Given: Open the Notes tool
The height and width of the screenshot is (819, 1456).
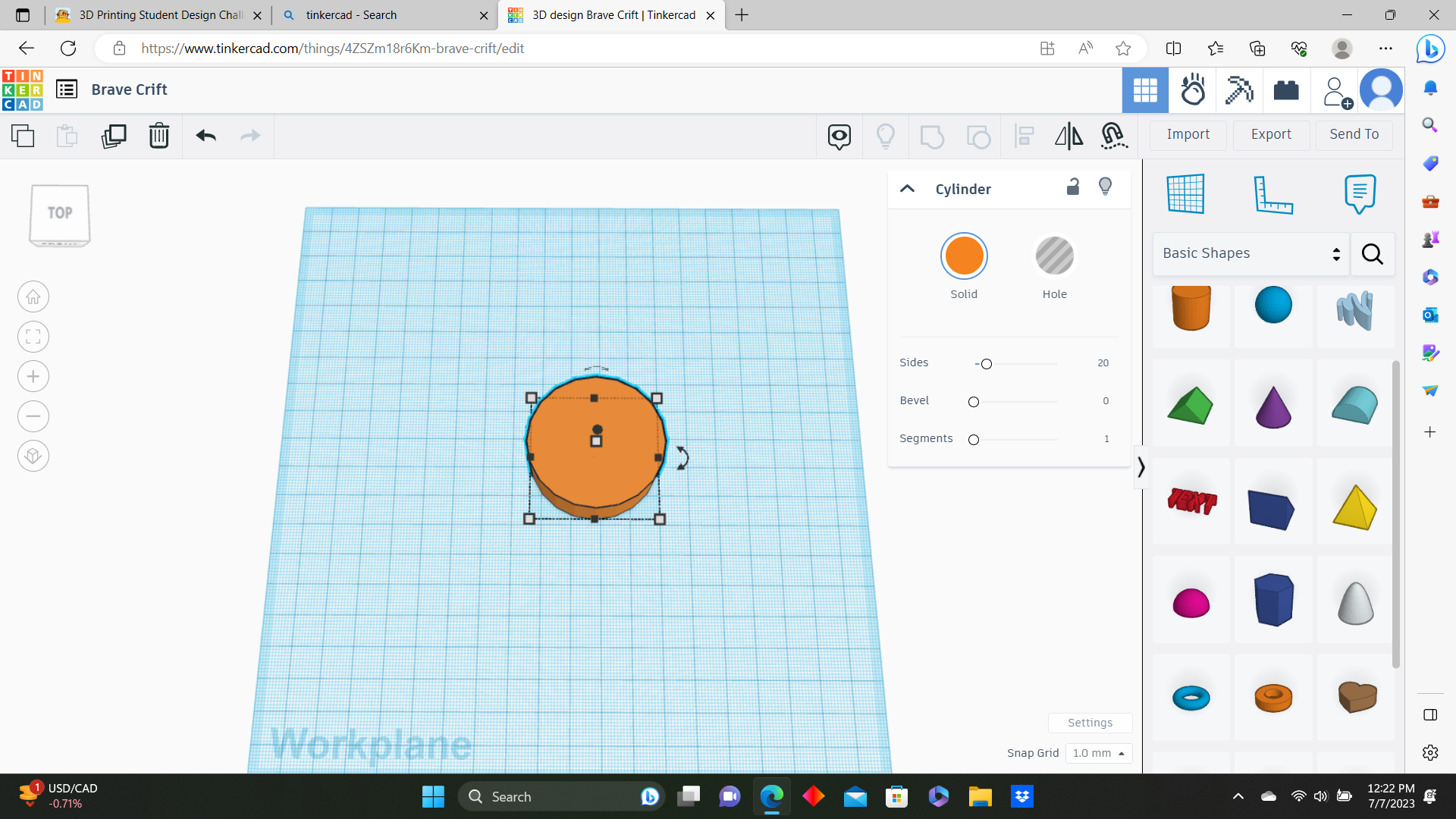Looking at the screenshot, I should (1358, 194).
